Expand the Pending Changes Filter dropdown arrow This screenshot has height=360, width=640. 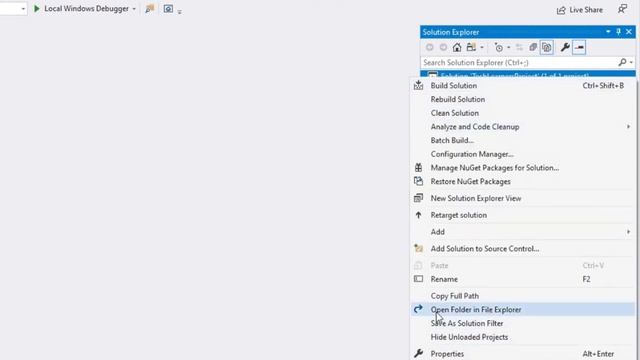coord(509,48)
